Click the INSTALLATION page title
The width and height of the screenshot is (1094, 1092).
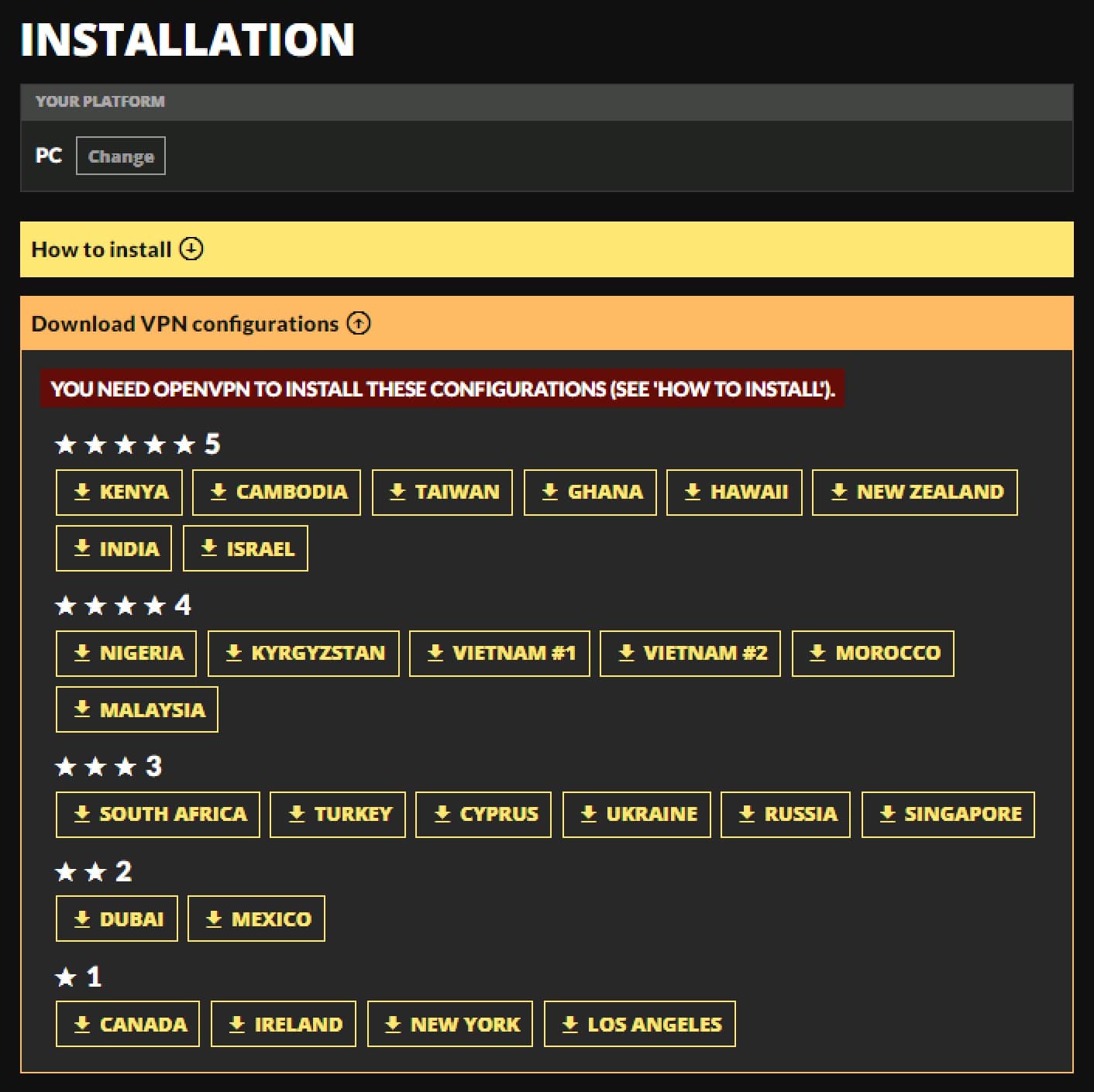coord(187,40)
